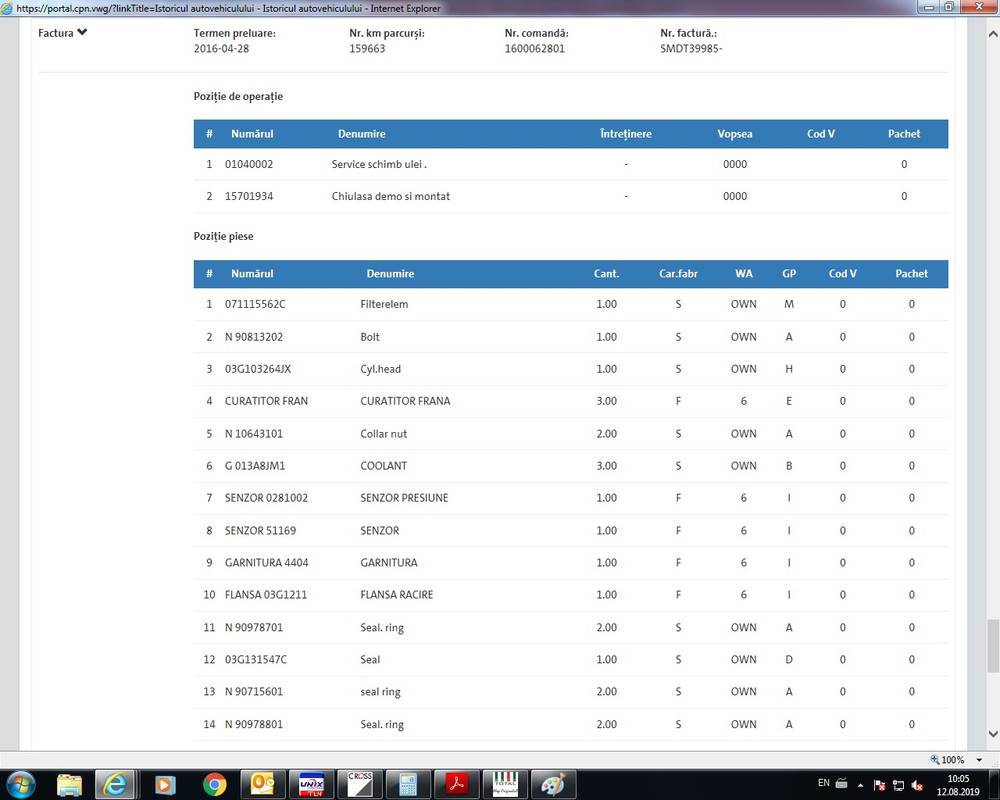Open the Windows Start menu
The image size is (1000, 800).
(20, 784)
